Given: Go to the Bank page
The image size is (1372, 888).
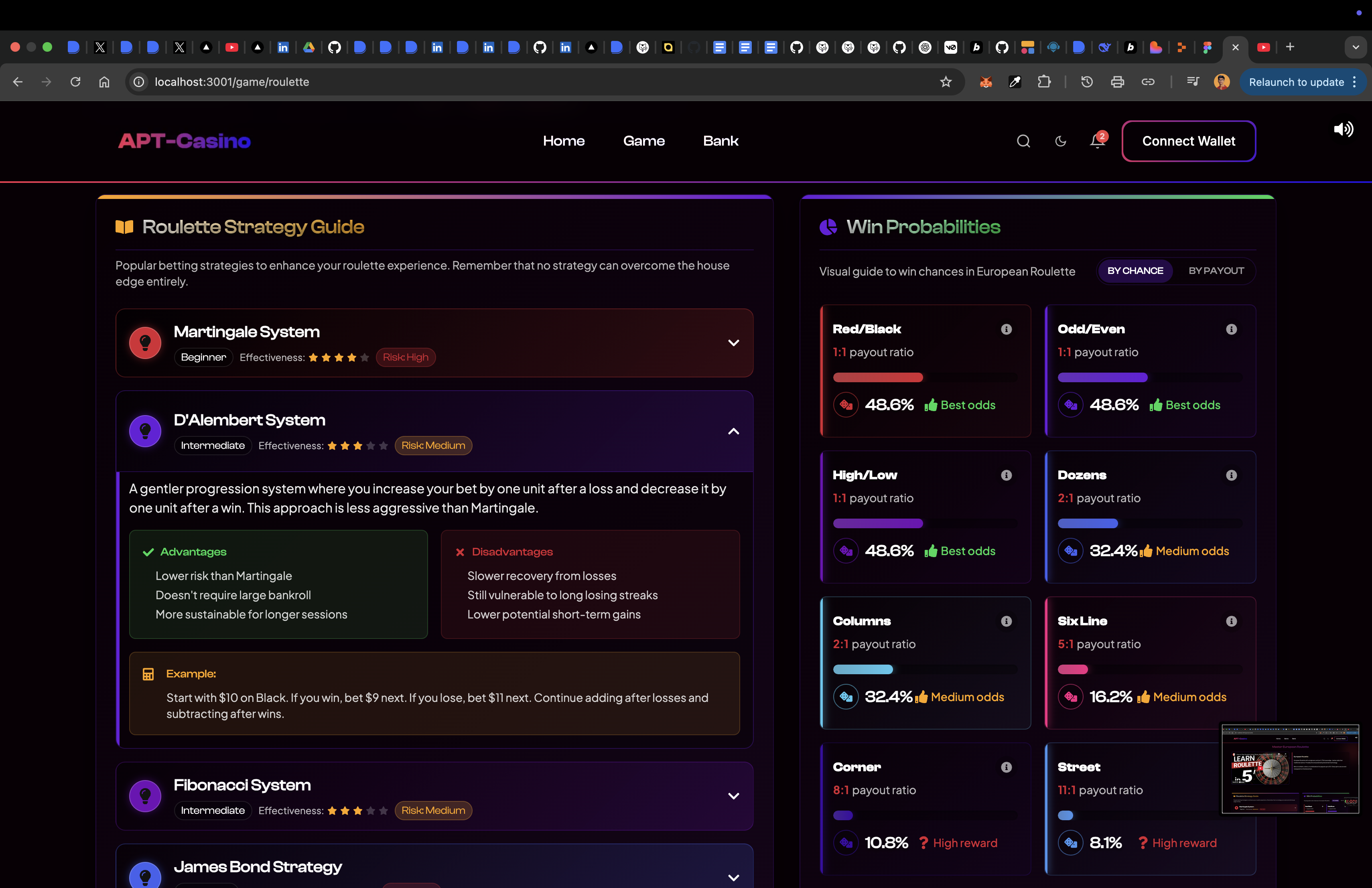Looking at the screenshot, I should [x=721, y=141].
